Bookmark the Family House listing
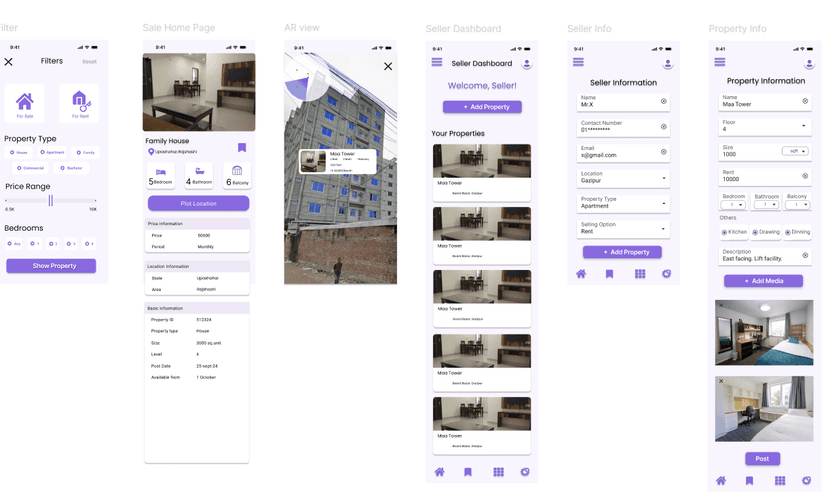The height and width of the screenshot is (502, 828). point(242,147)
